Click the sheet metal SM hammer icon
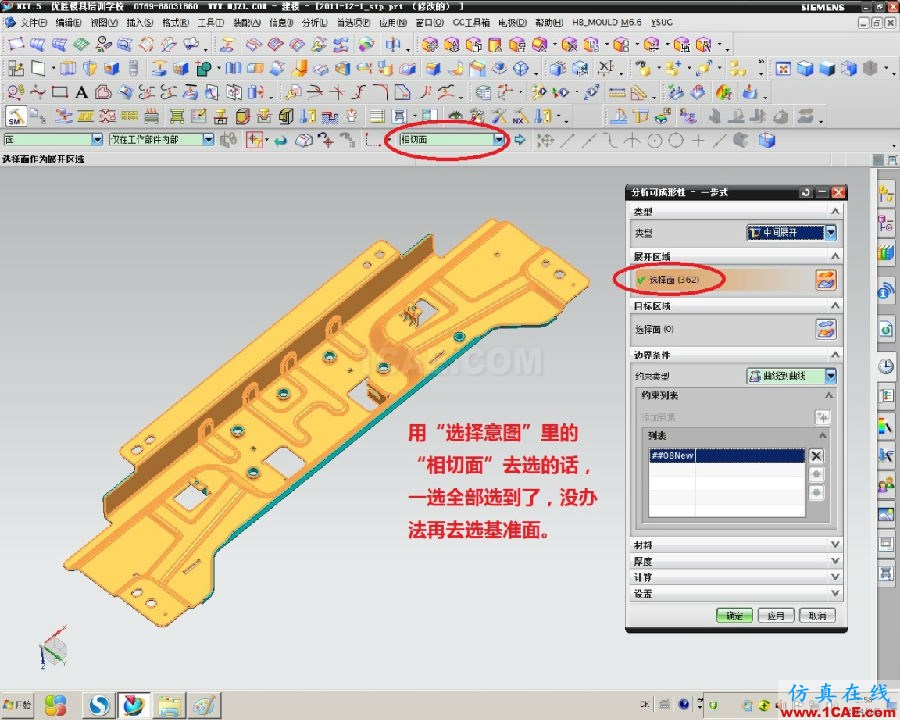Image resolution: width=900 pixels, height=720 pixels. click(x=15, y=117)
